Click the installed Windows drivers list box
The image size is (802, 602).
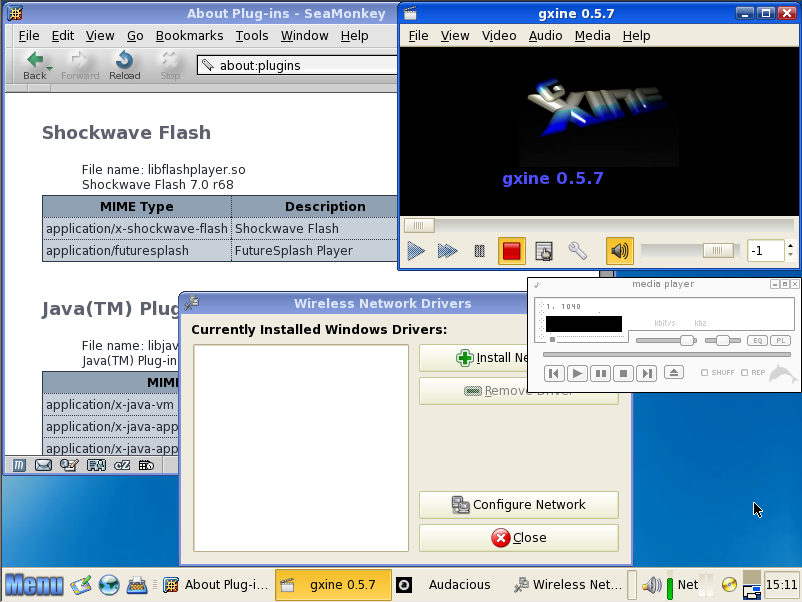[301, 448]
